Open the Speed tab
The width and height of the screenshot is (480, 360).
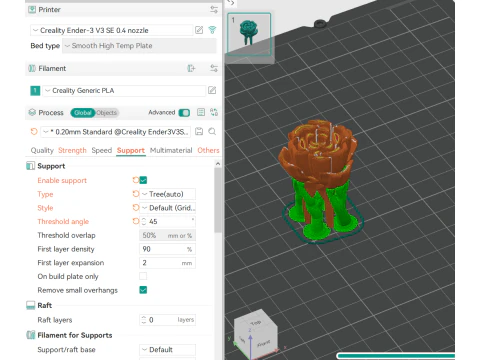(102, 150)
